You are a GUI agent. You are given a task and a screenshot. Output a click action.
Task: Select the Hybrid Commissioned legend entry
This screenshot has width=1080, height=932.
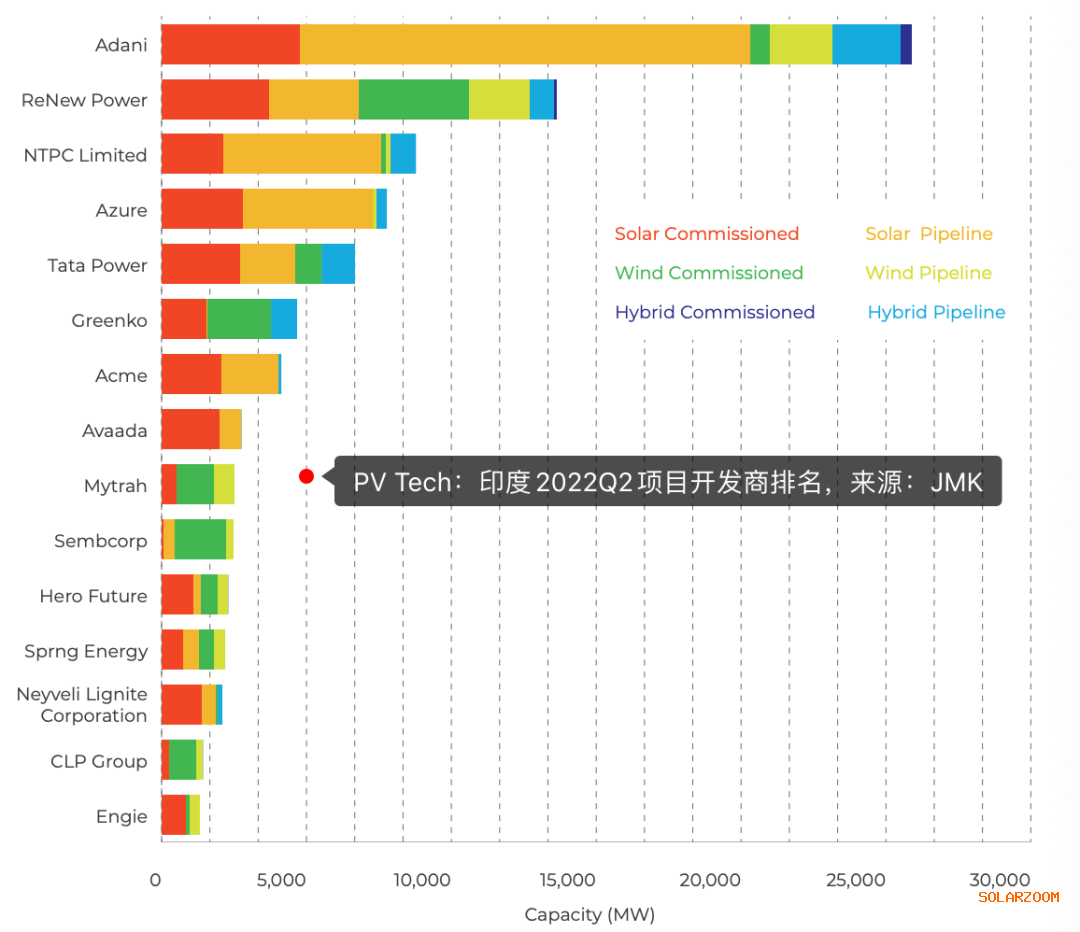click(714, 312)
